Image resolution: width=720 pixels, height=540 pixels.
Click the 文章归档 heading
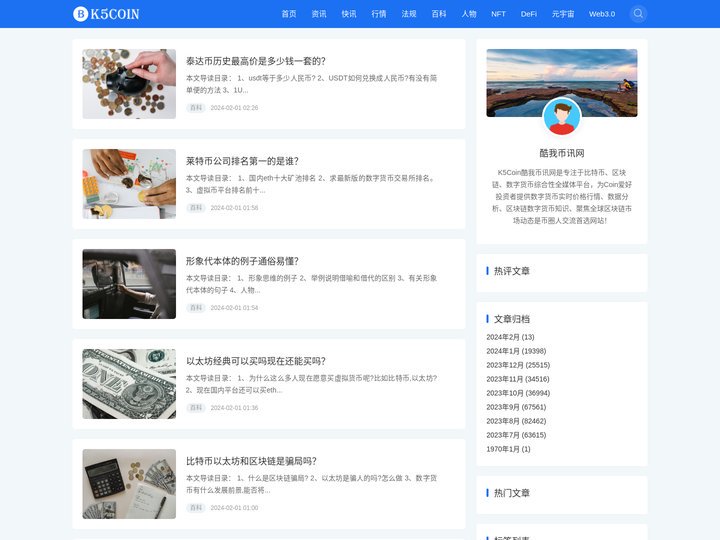(x=512, y=319)
